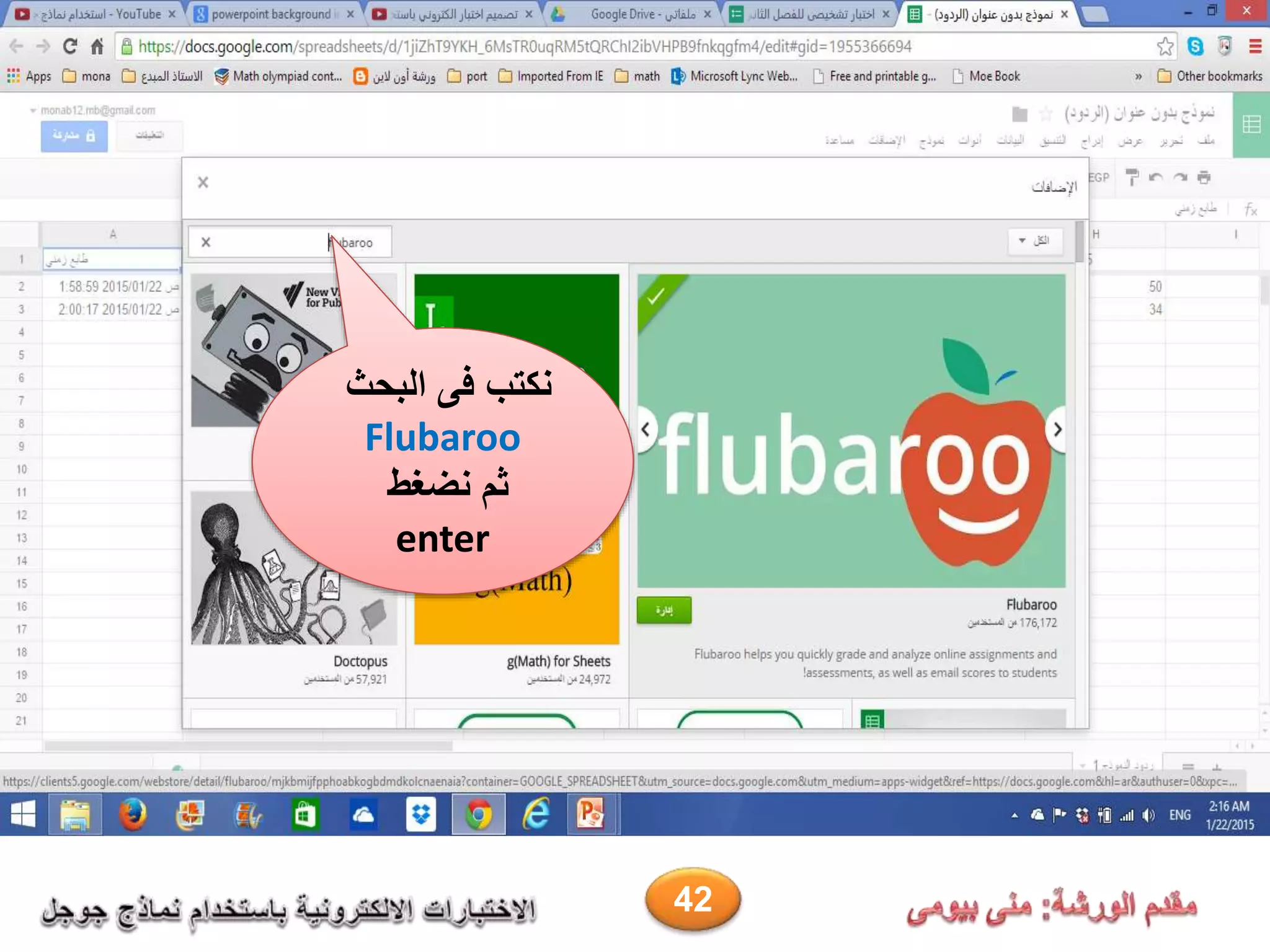Open the Insert menu in Sheets
This screenshot has width=1270, height=952.
tap(1092, 141)
